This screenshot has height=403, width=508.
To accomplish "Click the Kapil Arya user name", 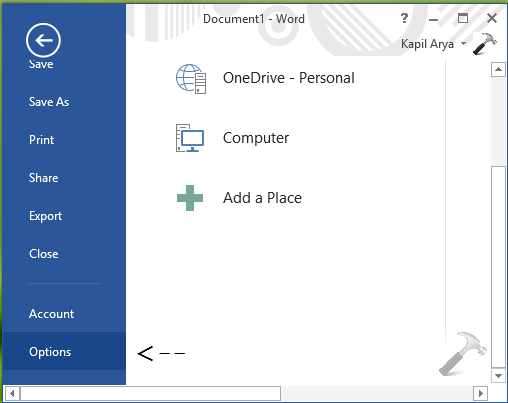I will pos(427,44).
